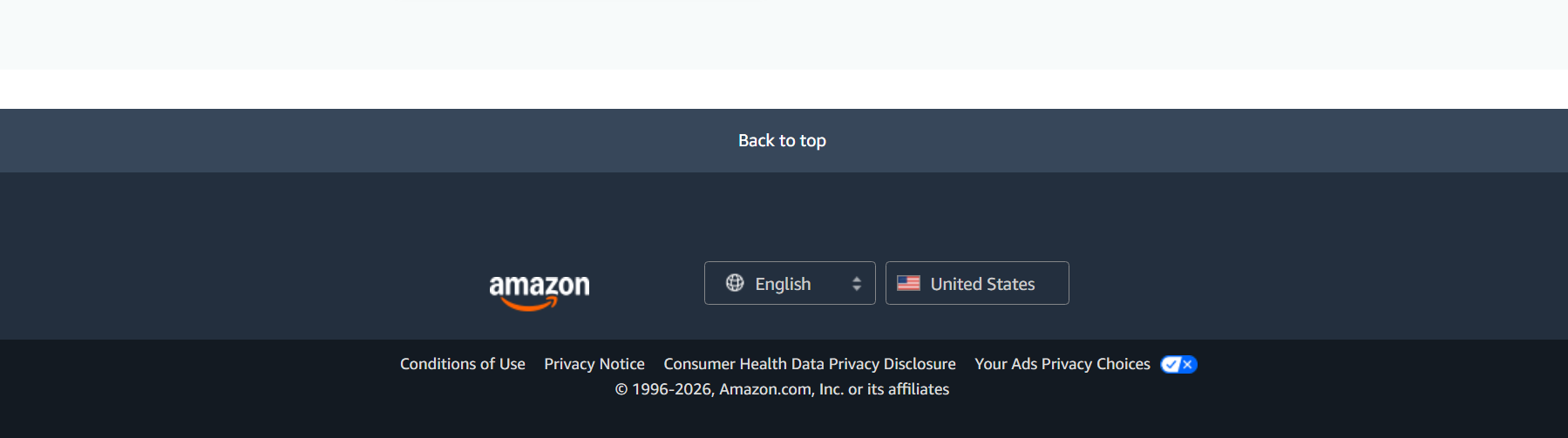
Task: Select the "English" label text
Action: 783,284
